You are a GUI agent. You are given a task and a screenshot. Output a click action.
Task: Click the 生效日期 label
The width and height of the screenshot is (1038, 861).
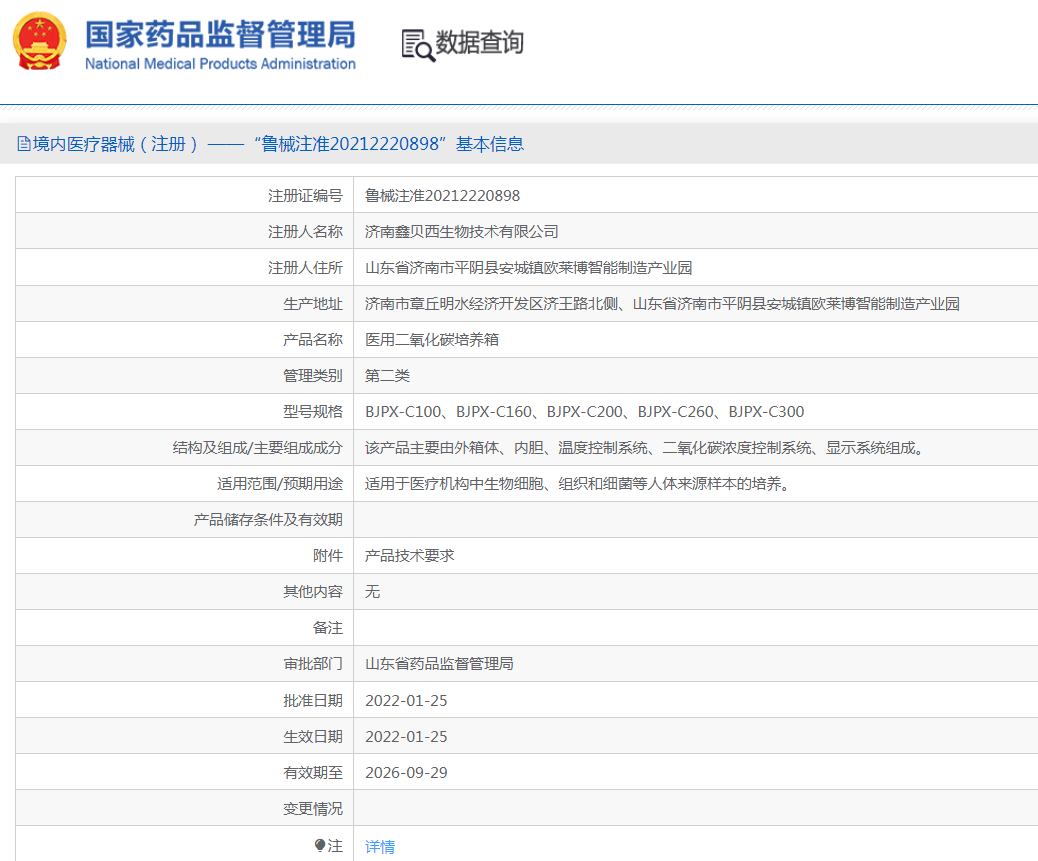pos(312,736)
